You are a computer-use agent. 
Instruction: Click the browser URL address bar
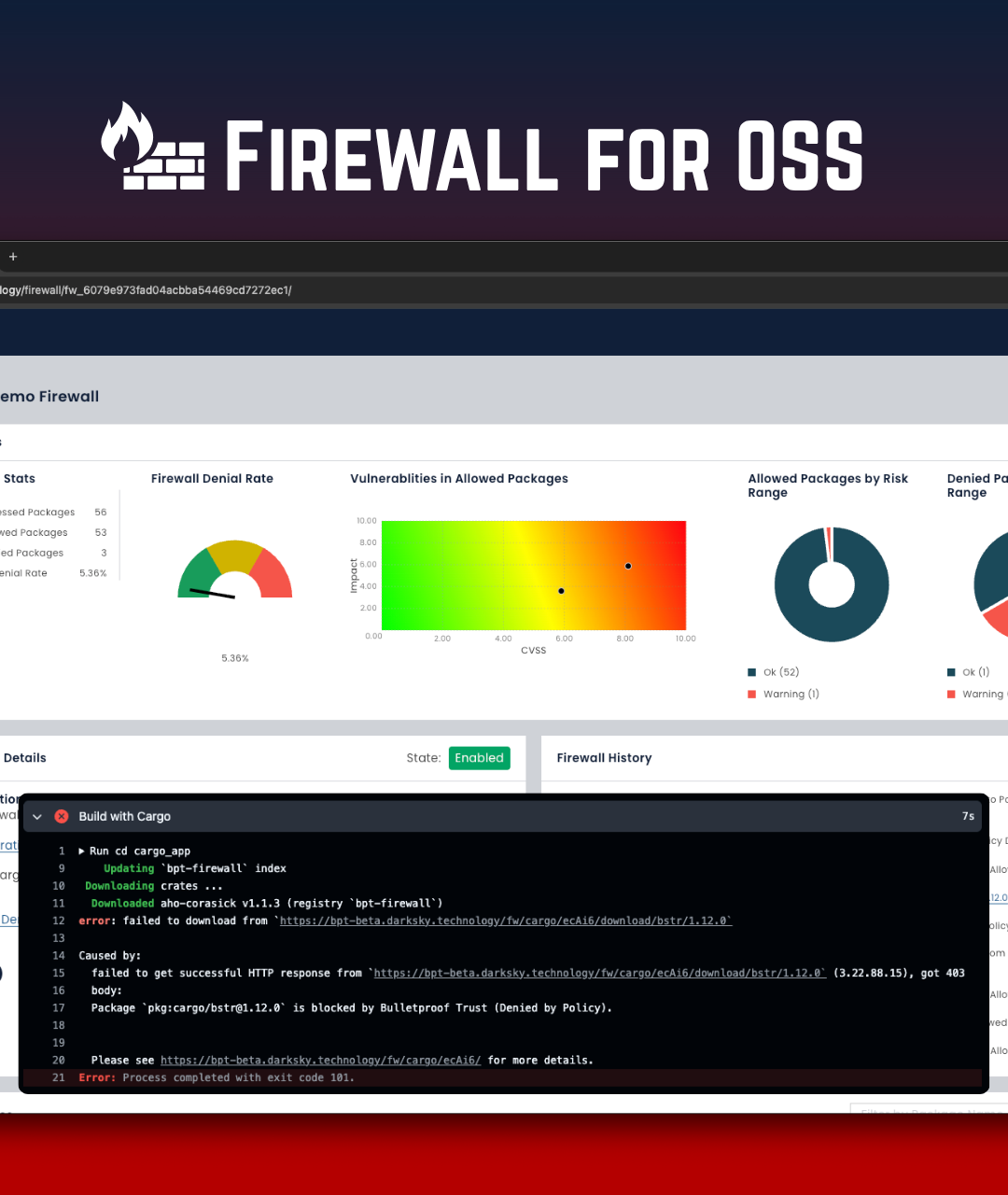(x=504, y=290)
